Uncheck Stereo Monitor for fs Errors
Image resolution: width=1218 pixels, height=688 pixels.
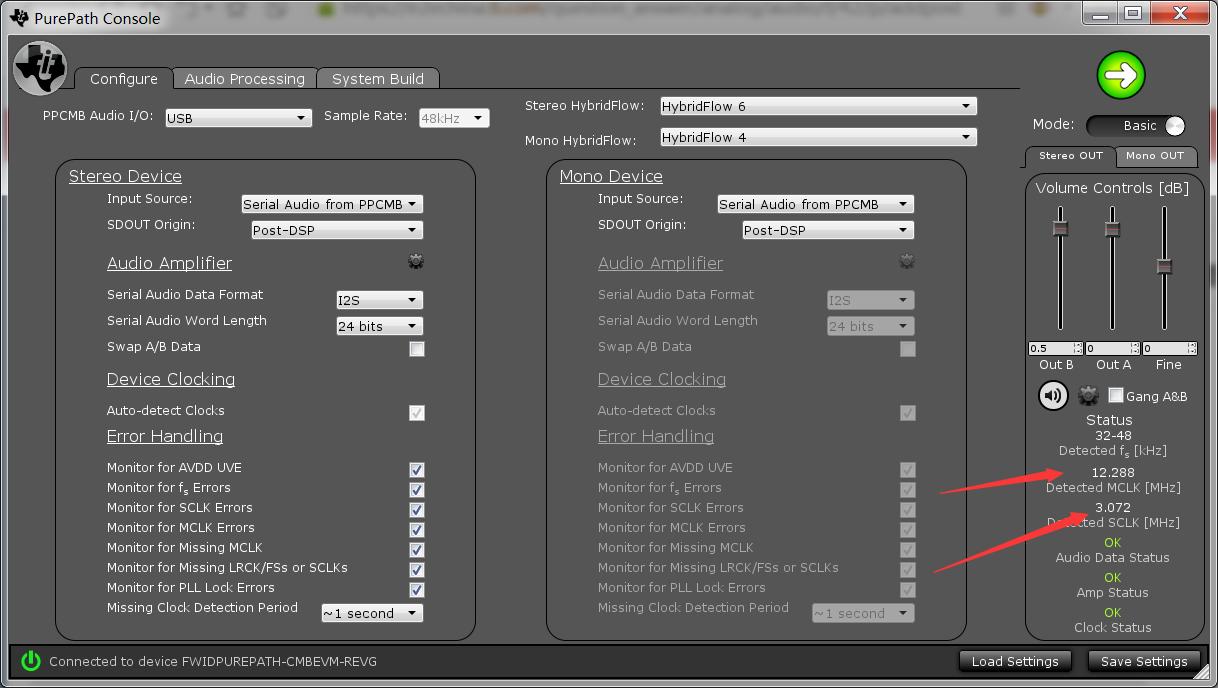click(x=417, y=490)
